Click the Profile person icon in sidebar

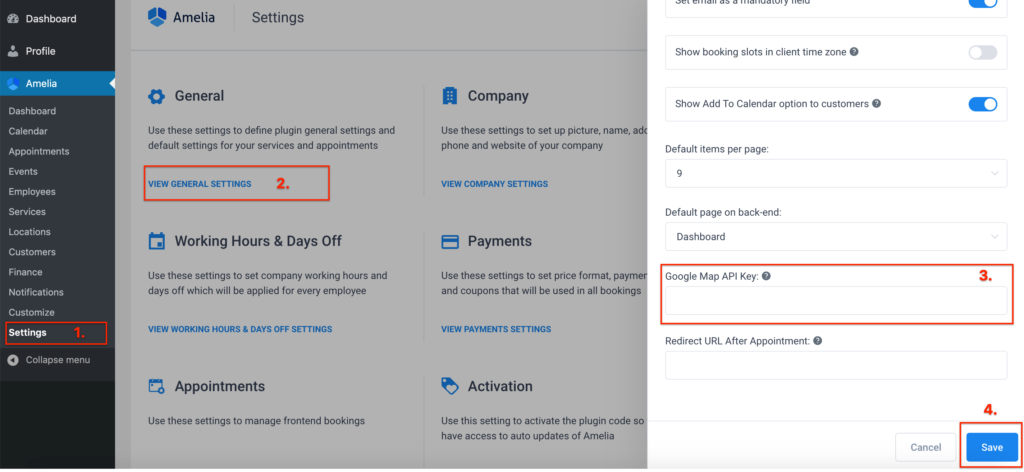tap(13, 51)
